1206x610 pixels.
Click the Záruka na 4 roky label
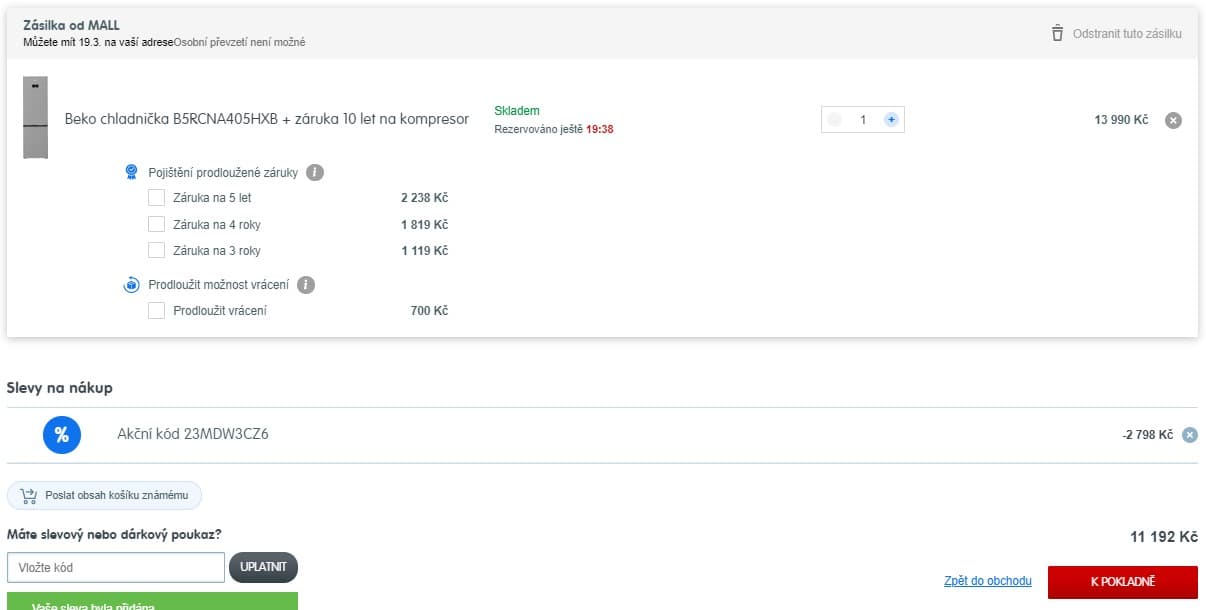(x=217, y=225)
